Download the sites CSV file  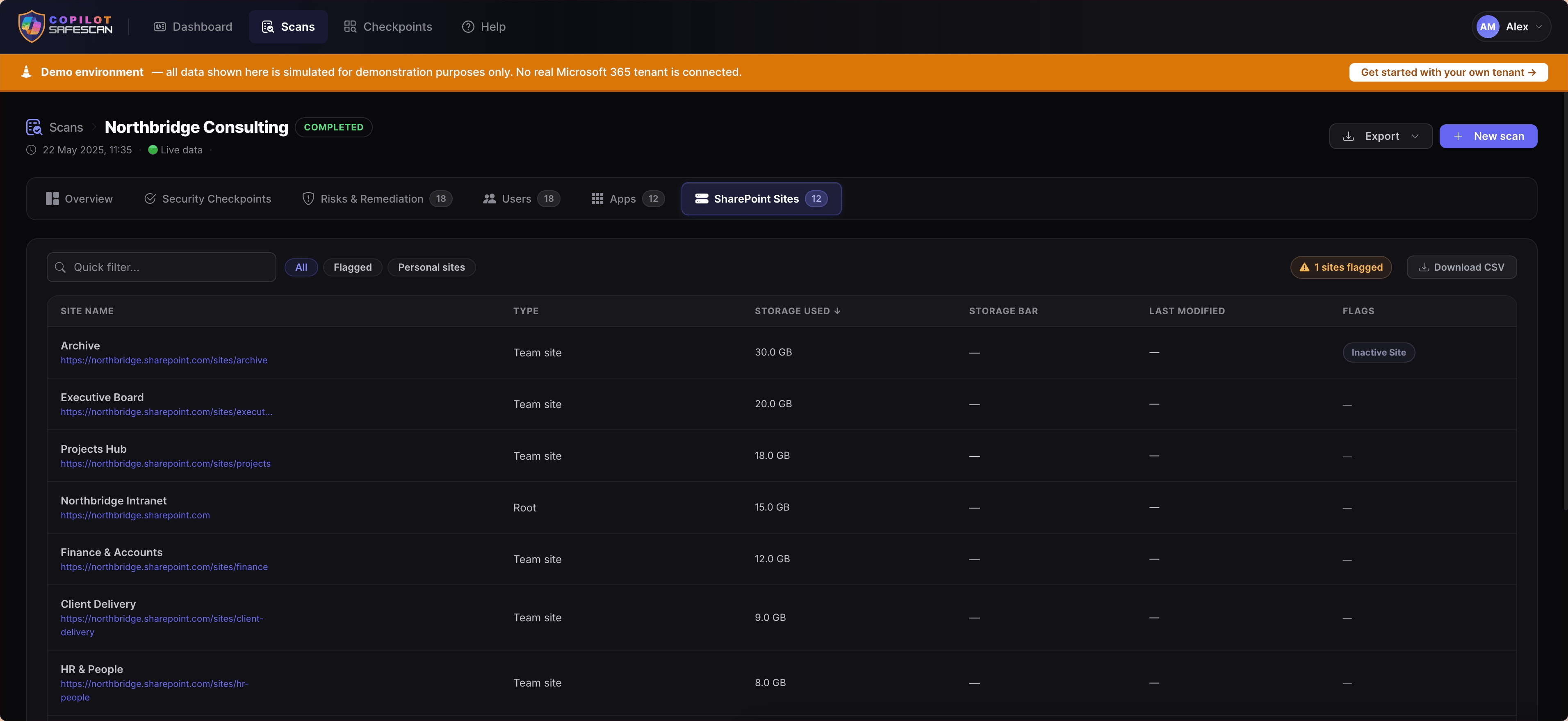pos(1461,267)
